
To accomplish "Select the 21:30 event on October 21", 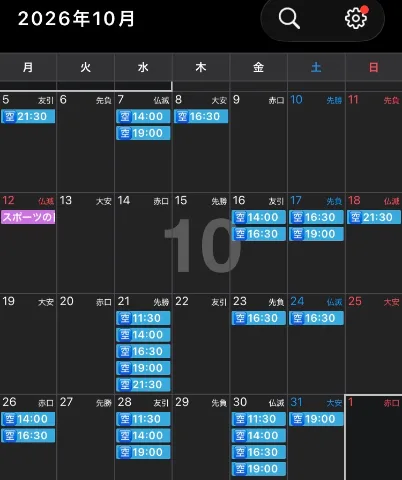I will click(143, 385).
